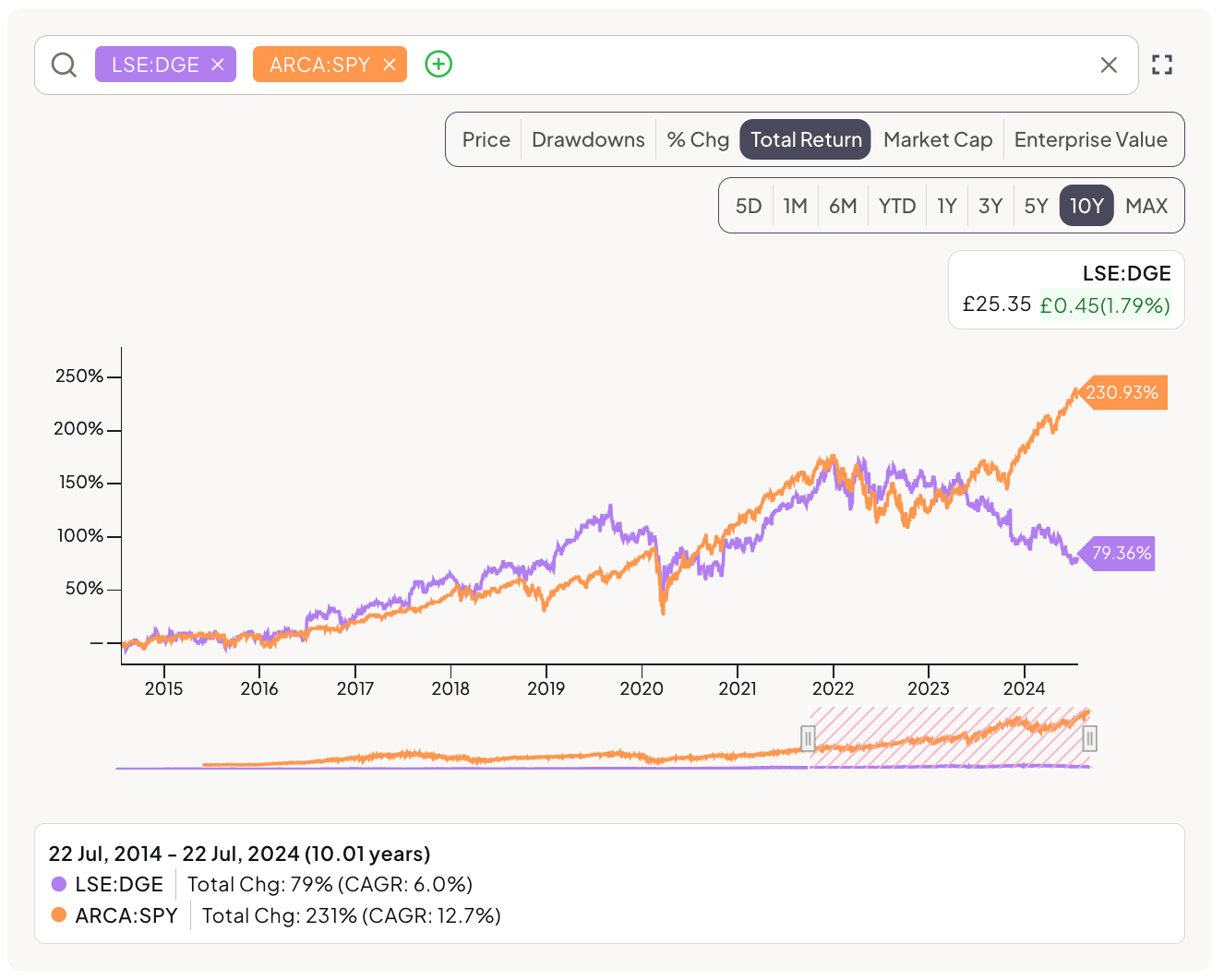Switch to the Drawdowns tab
The width and height of the screenshot is (1224, 980).
[588, 139]
